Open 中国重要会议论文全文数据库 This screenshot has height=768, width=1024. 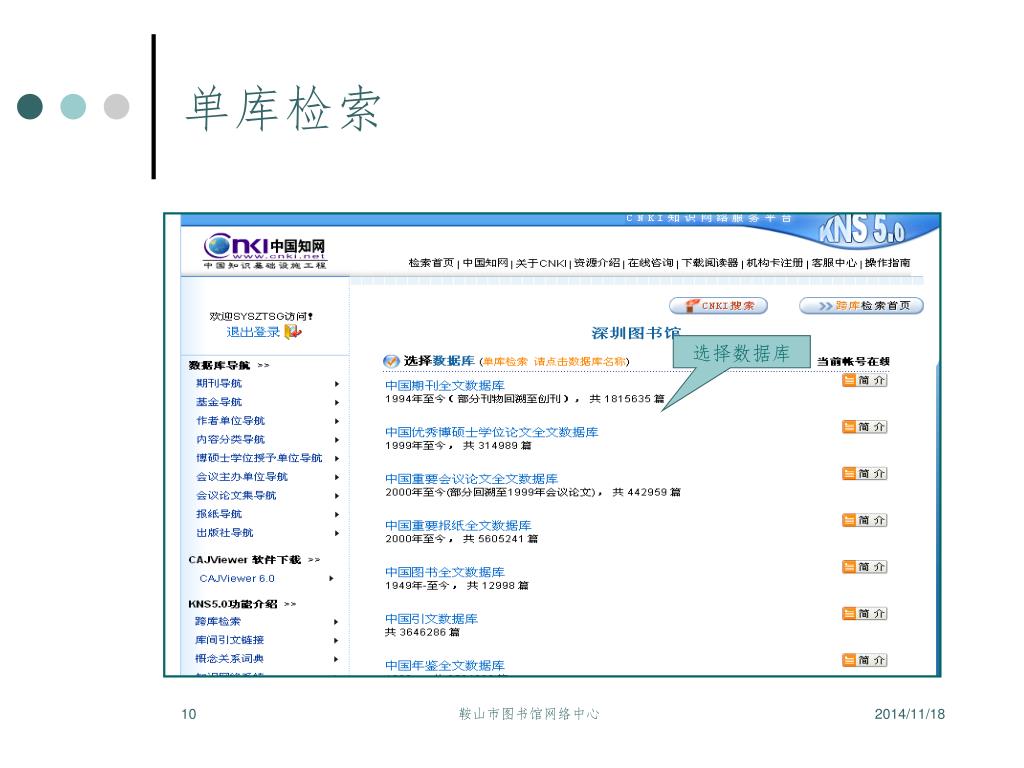(472, 479)
